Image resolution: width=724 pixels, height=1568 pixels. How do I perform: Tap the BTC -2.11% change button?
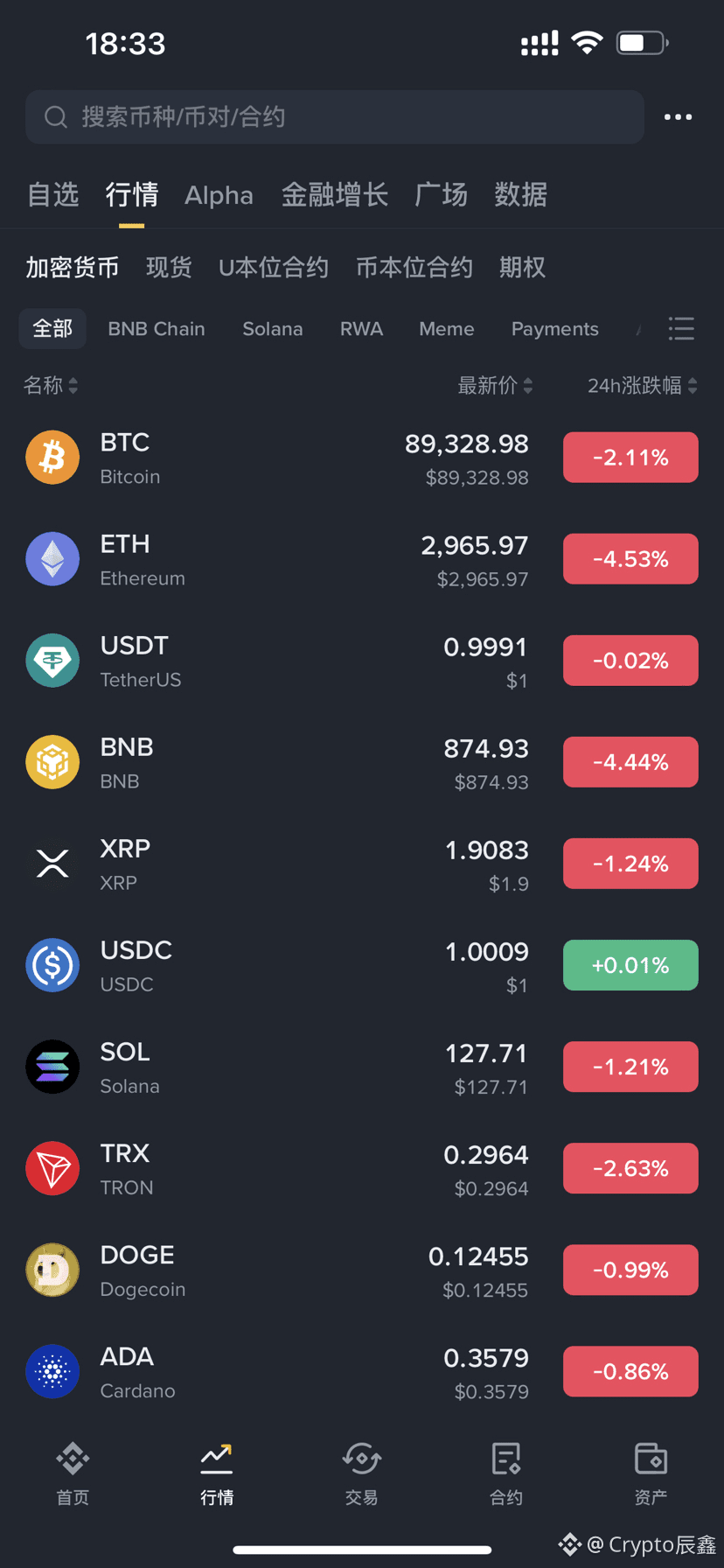coord(630,457)
